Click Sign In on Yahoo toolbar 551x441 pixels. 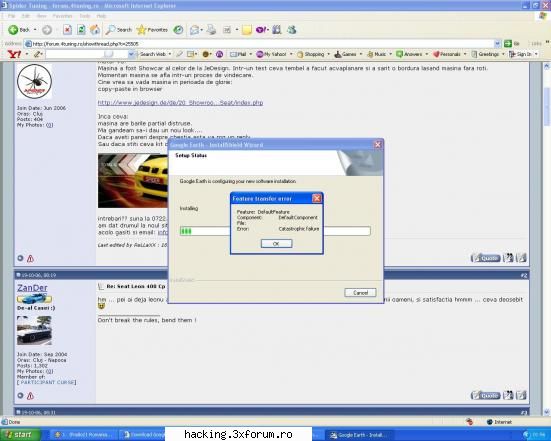520,54
